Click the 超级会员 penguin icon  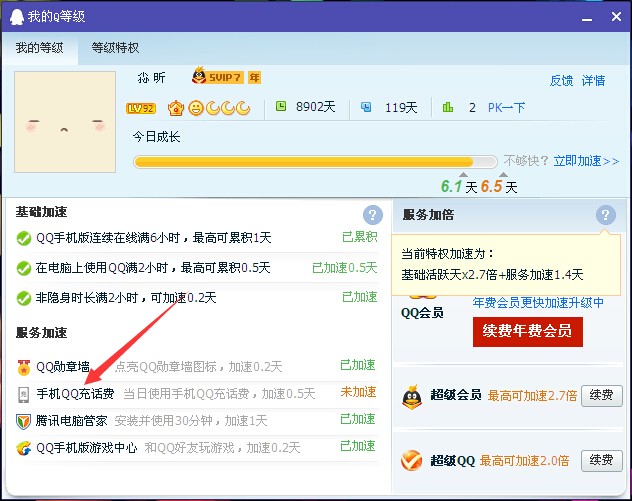pos(411,396)
